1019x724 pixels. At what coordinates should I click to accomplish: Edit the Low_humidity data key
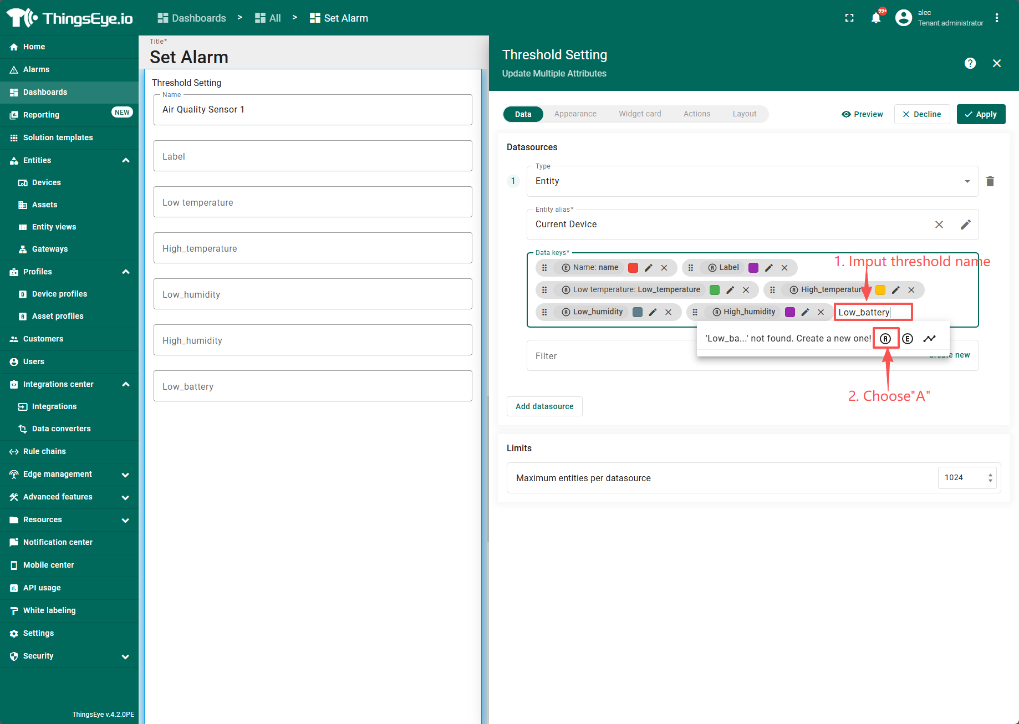tap(653, 312)
